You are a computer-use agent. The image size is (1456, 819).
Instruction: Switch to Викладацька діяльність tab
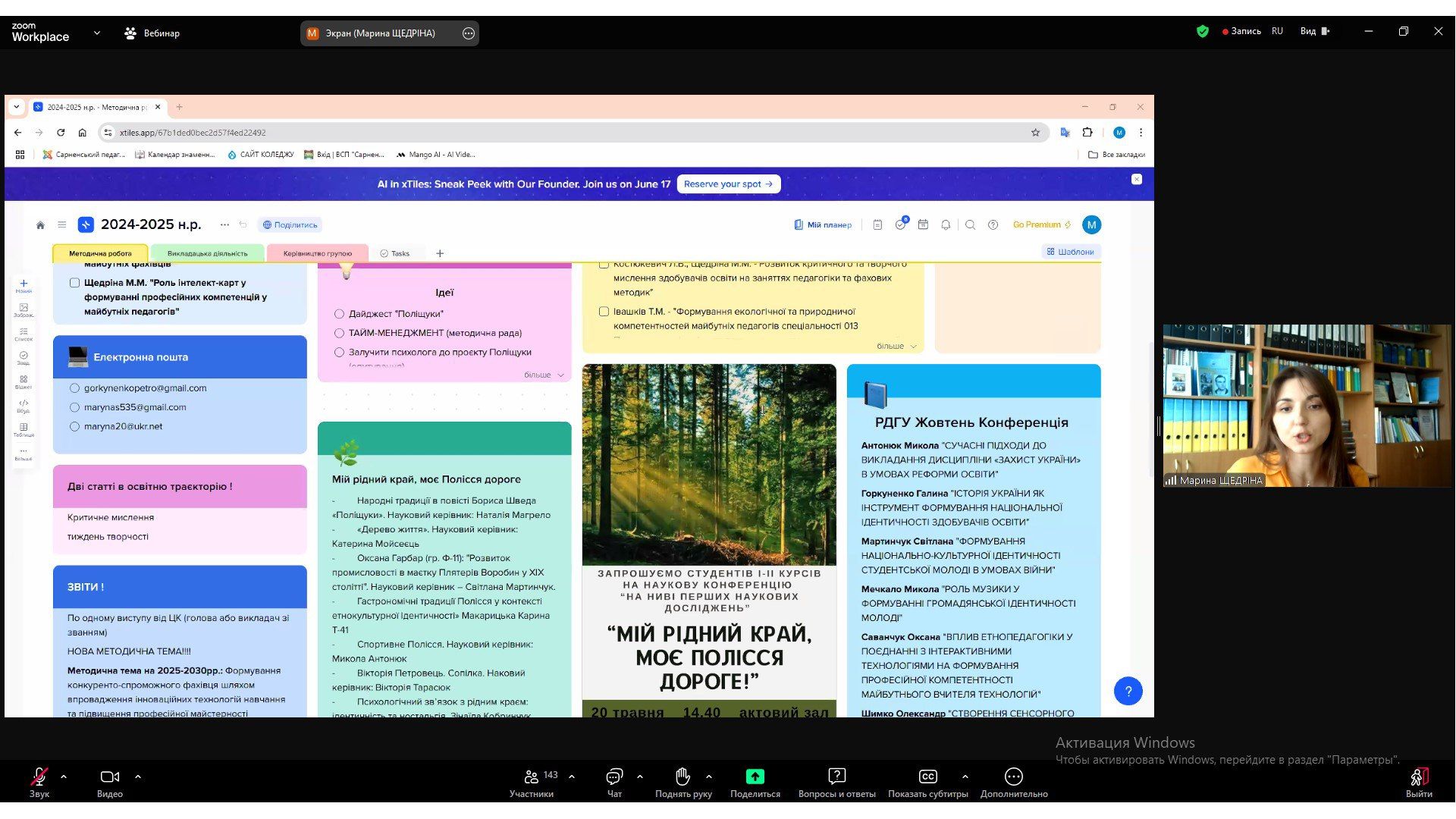point(207,253)
